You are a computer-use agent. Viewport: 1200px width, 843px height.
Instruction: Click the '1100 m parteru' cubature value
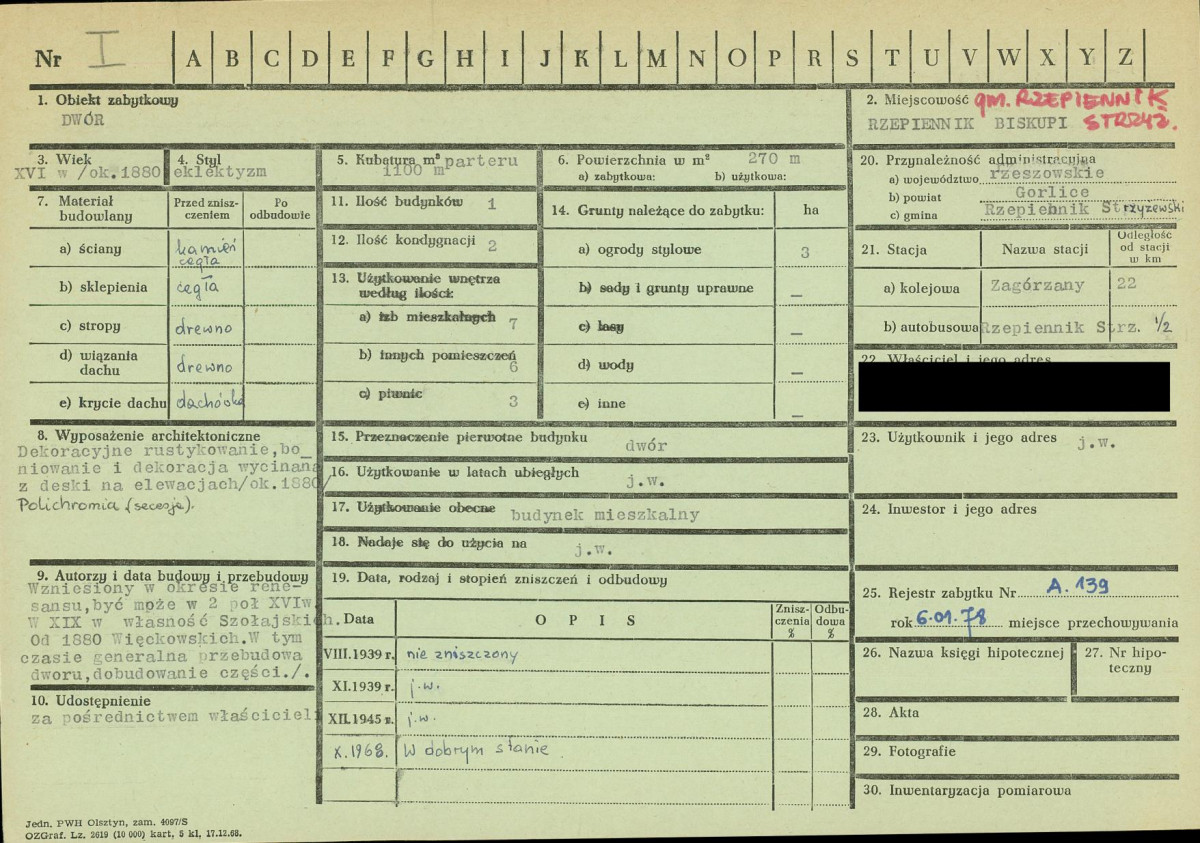[450, 166]
